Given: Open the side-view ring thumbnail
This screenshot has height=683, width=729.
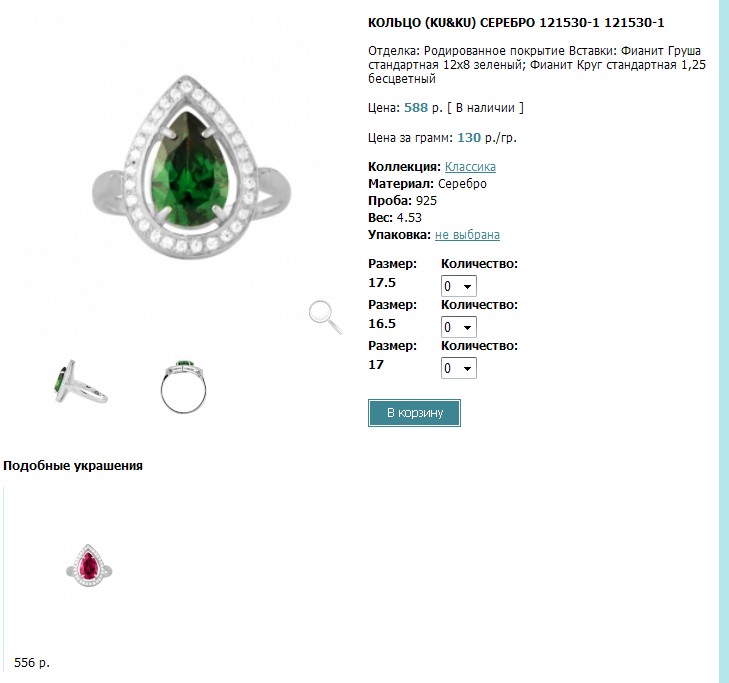Looking at the screenshot, I should pos(81,382).
